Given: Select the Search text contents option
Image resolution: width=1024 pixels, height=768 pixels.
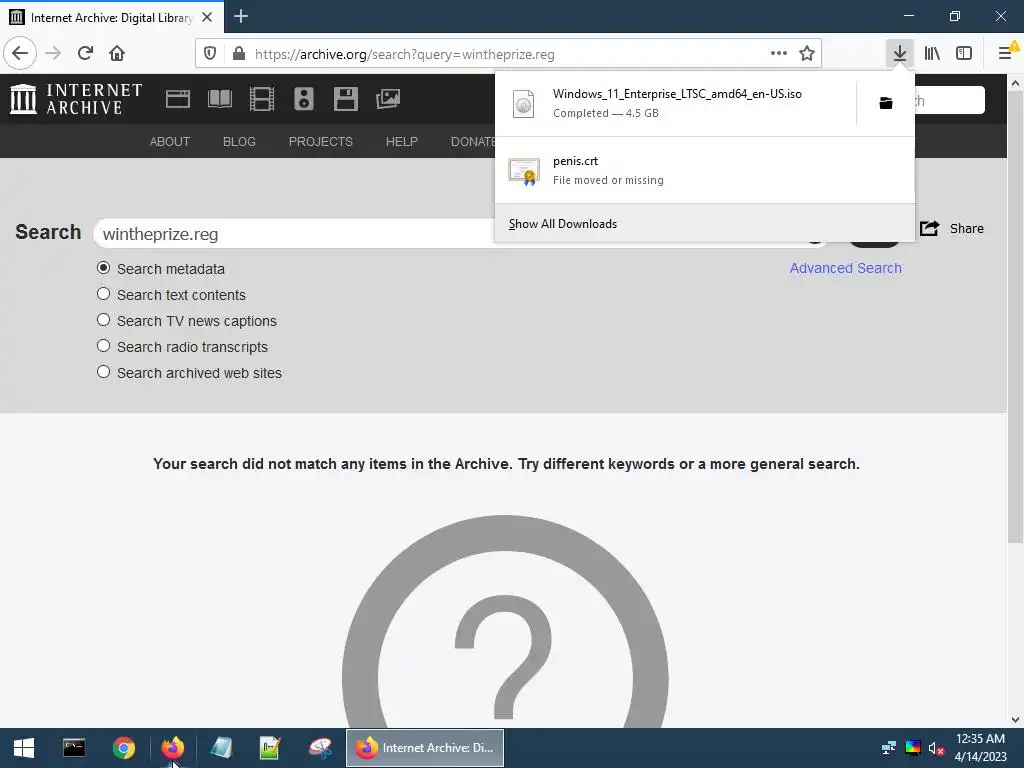Looking at the screenshot, I should (103, 294).
